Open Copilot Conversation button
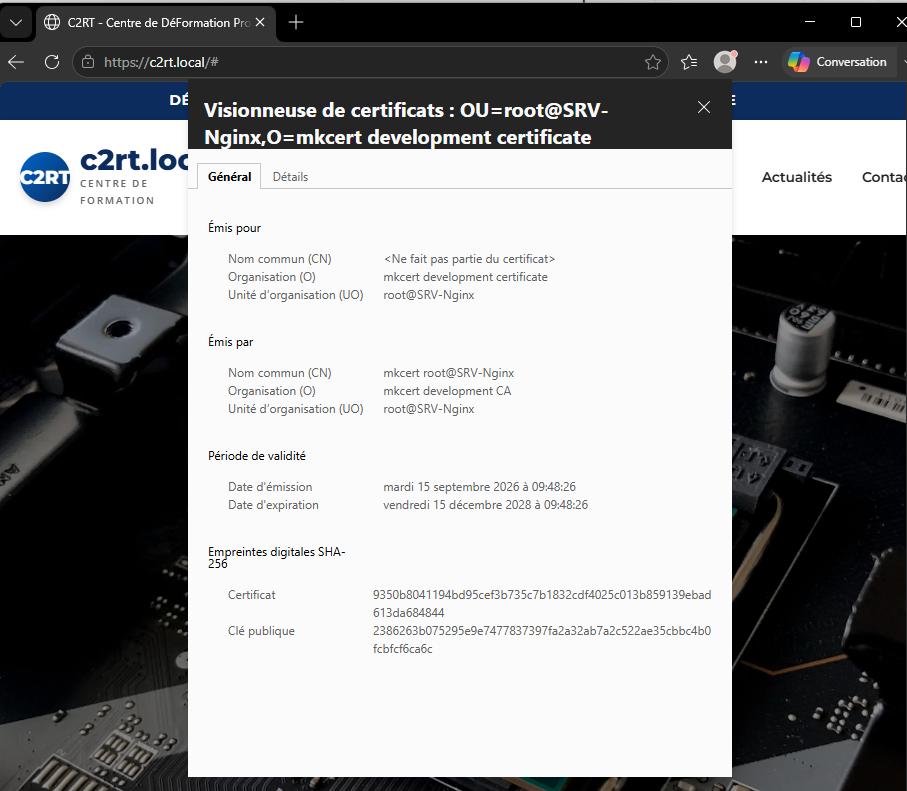The width and height of the screenshot is (907, 791). point(838,62)
